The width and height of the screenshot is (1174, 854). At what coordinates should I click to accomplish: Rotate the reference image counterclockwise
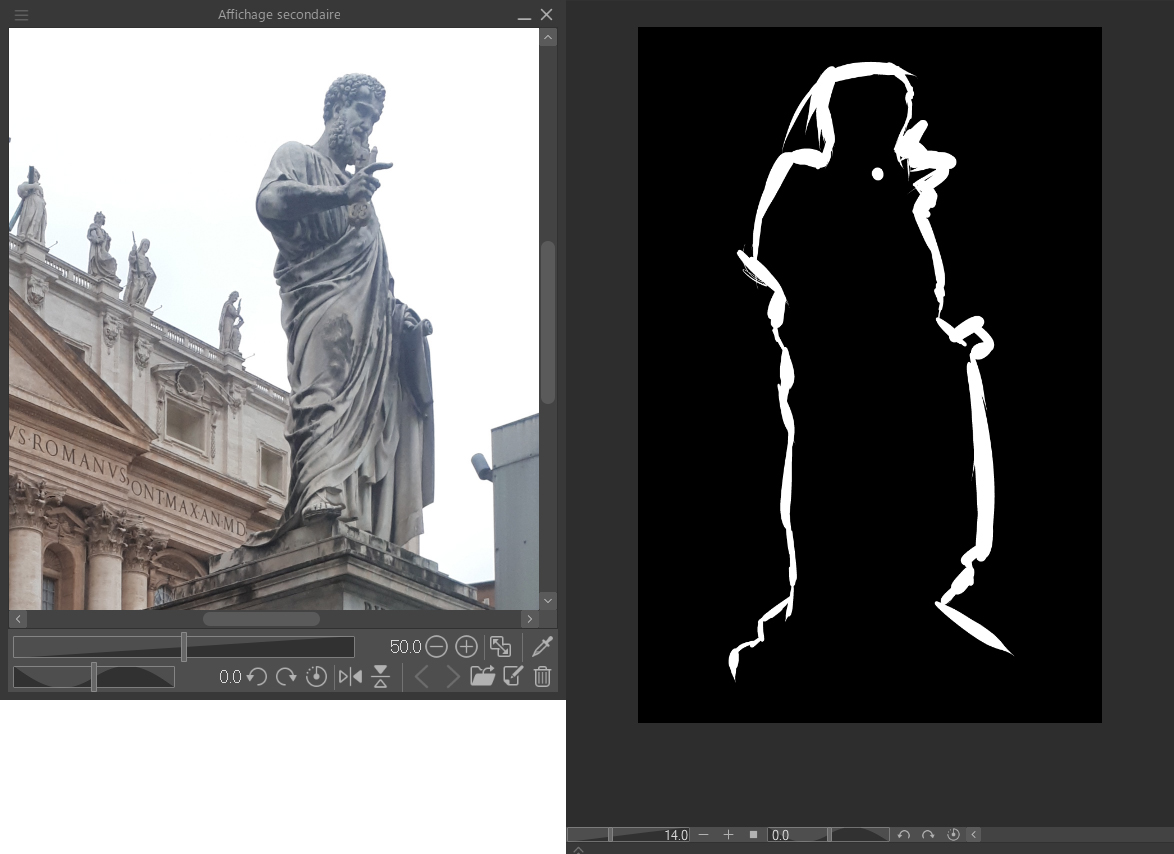[x=257, y=677]
